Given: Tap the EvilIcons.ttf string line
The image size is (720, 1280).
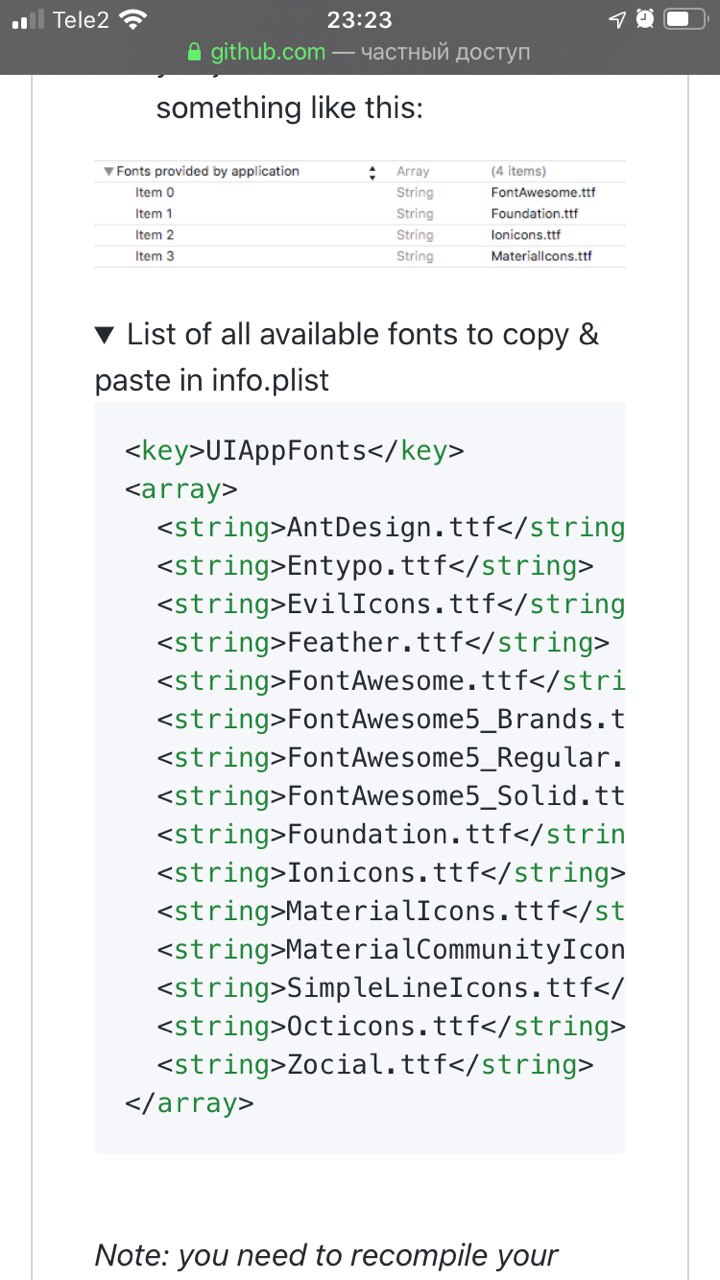Looking at the screenshot, I should 391,604.
